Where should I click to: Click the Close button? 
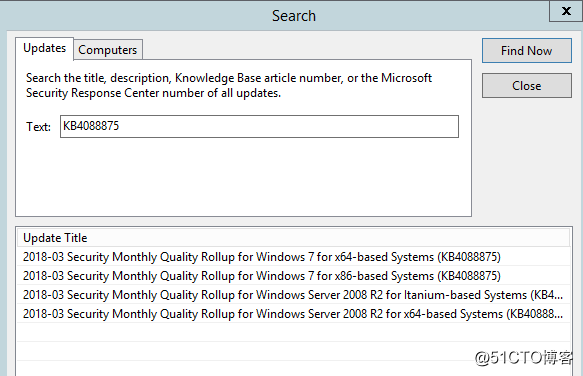(526, 86)
